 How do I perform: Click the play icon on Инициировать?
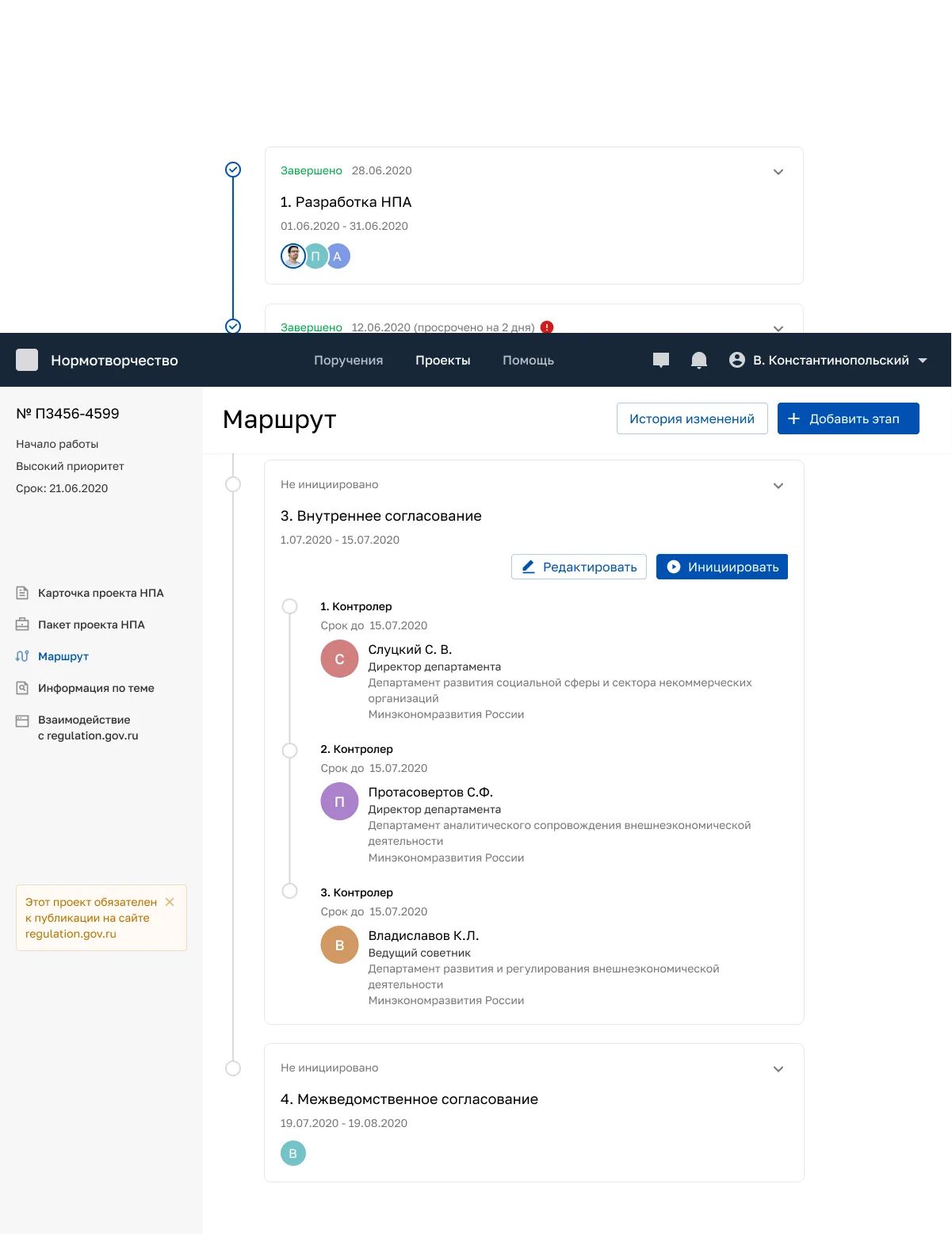pyautogui.click(x=674, y=567)
